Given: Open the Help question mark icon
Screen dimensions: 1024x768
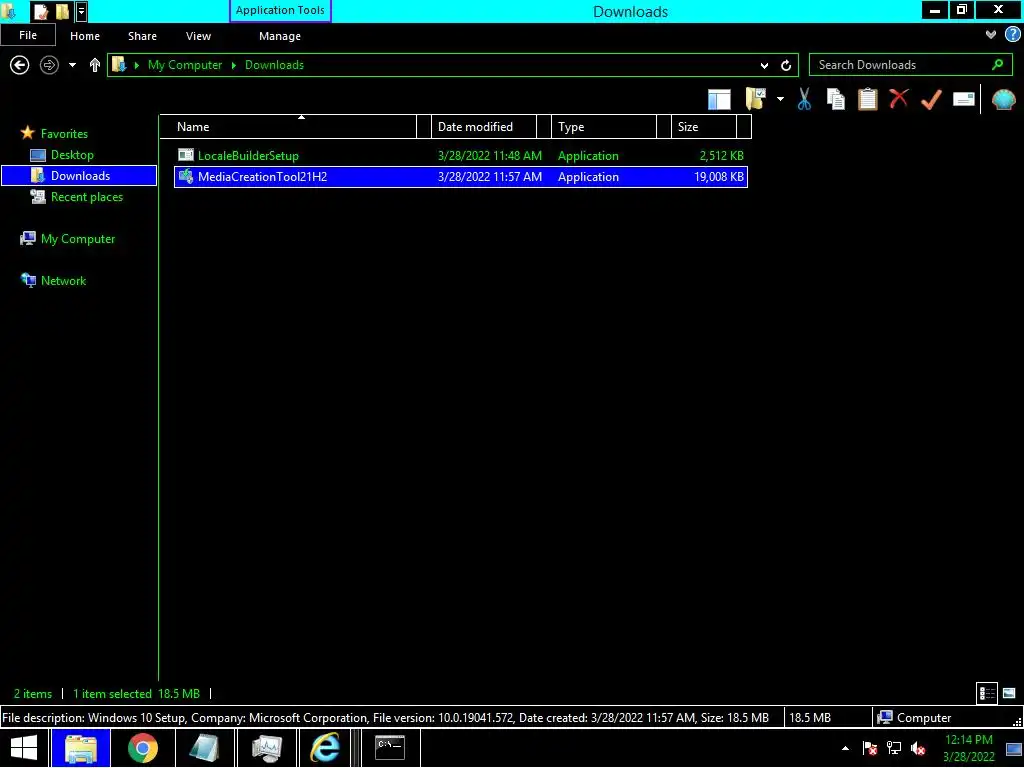Looking at the screenshot, I should (1012, 35).
